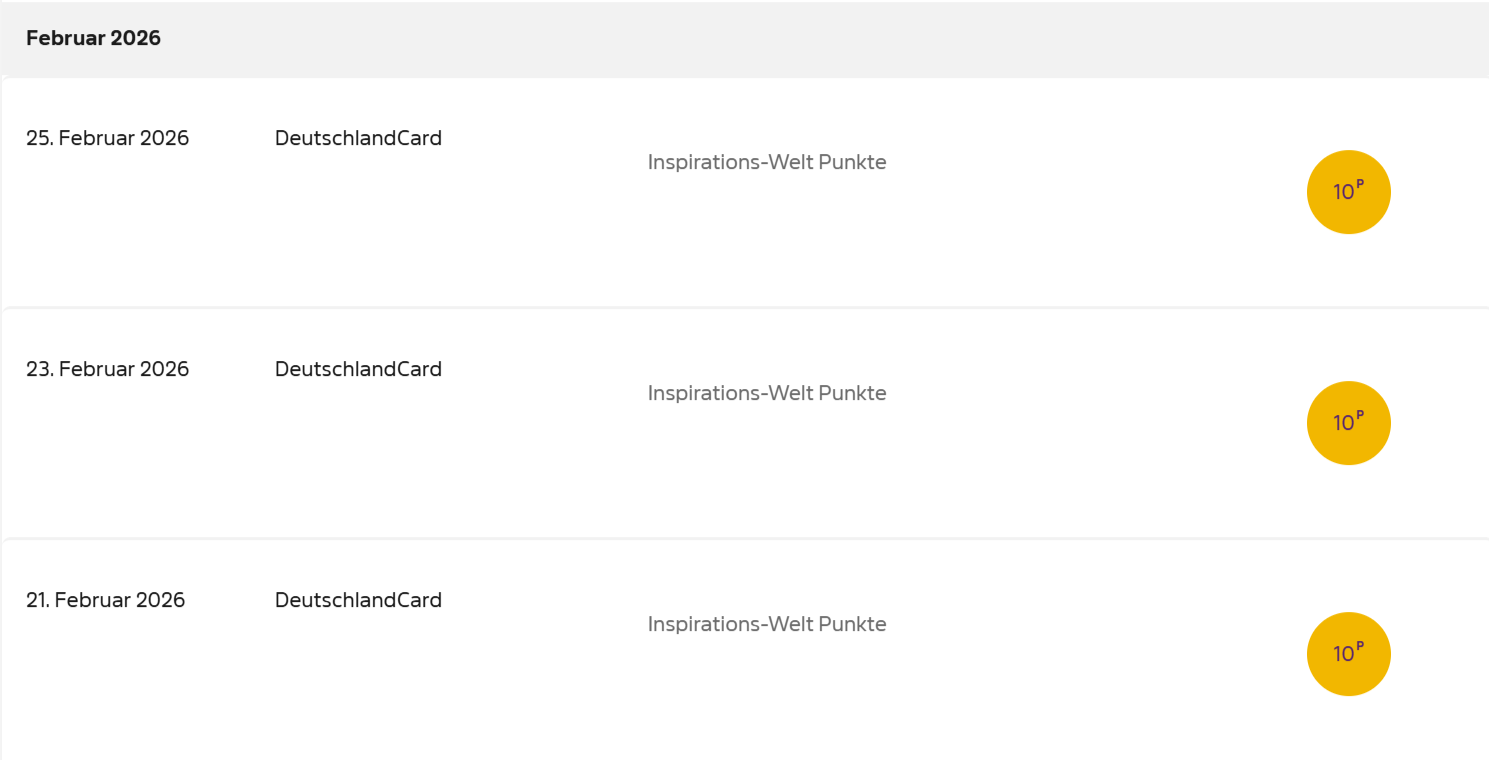Screen dimensions: 1489x760
Task: Click the 10 points badge for 25. Februar
Action: (1348, 192)
